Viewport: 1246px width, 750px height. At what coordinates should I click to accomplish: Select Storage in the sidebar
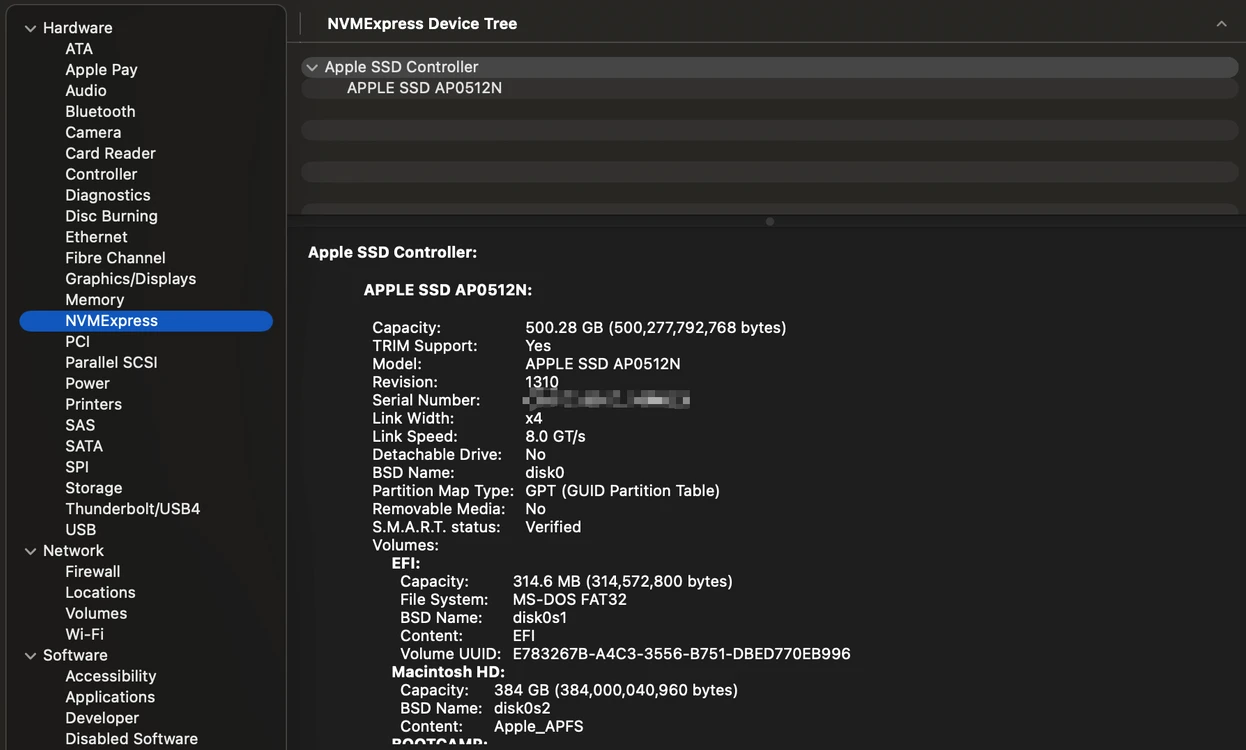(94, 488)
